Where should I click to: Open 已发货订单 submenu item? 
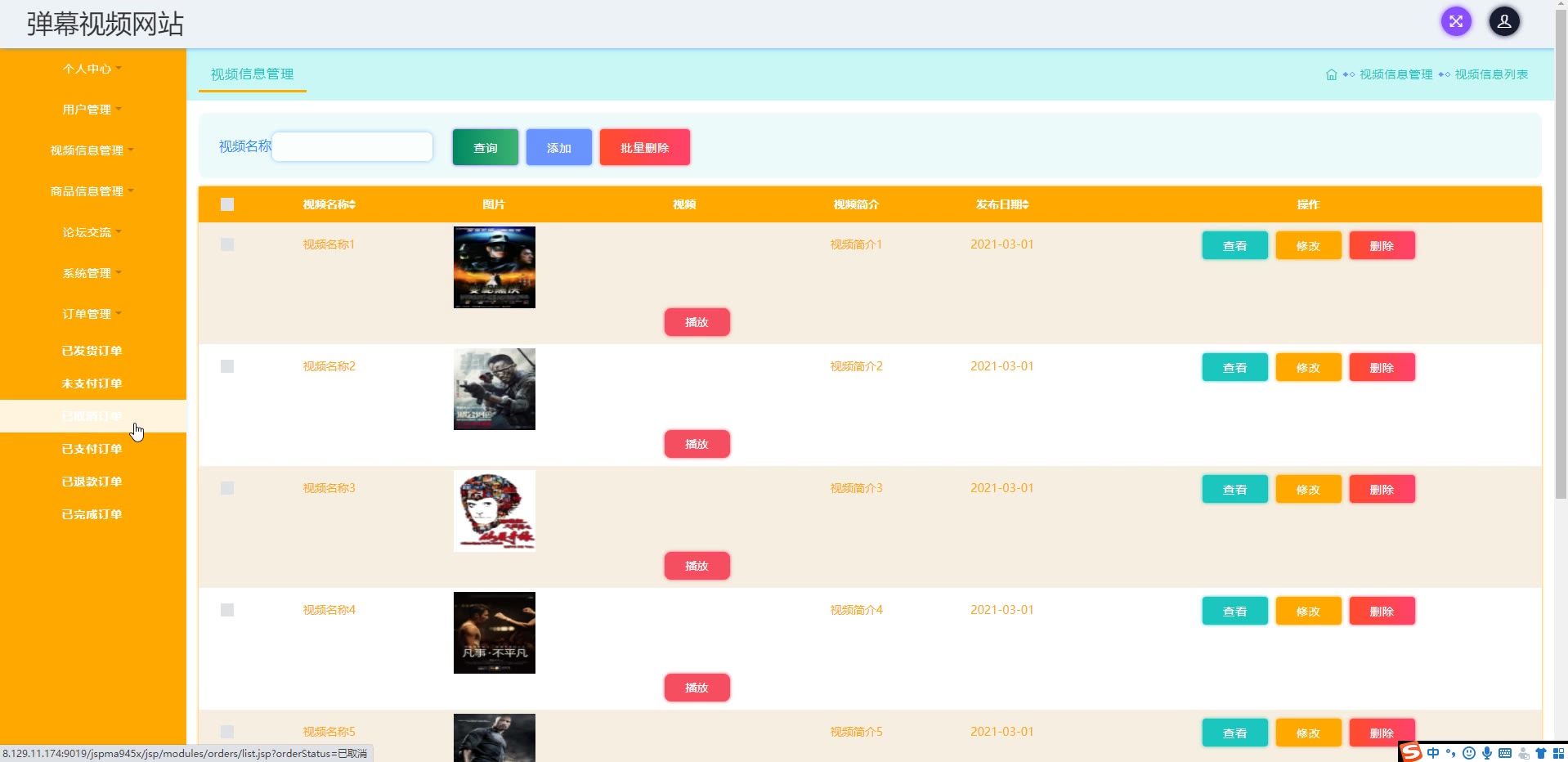coord(92,351)
